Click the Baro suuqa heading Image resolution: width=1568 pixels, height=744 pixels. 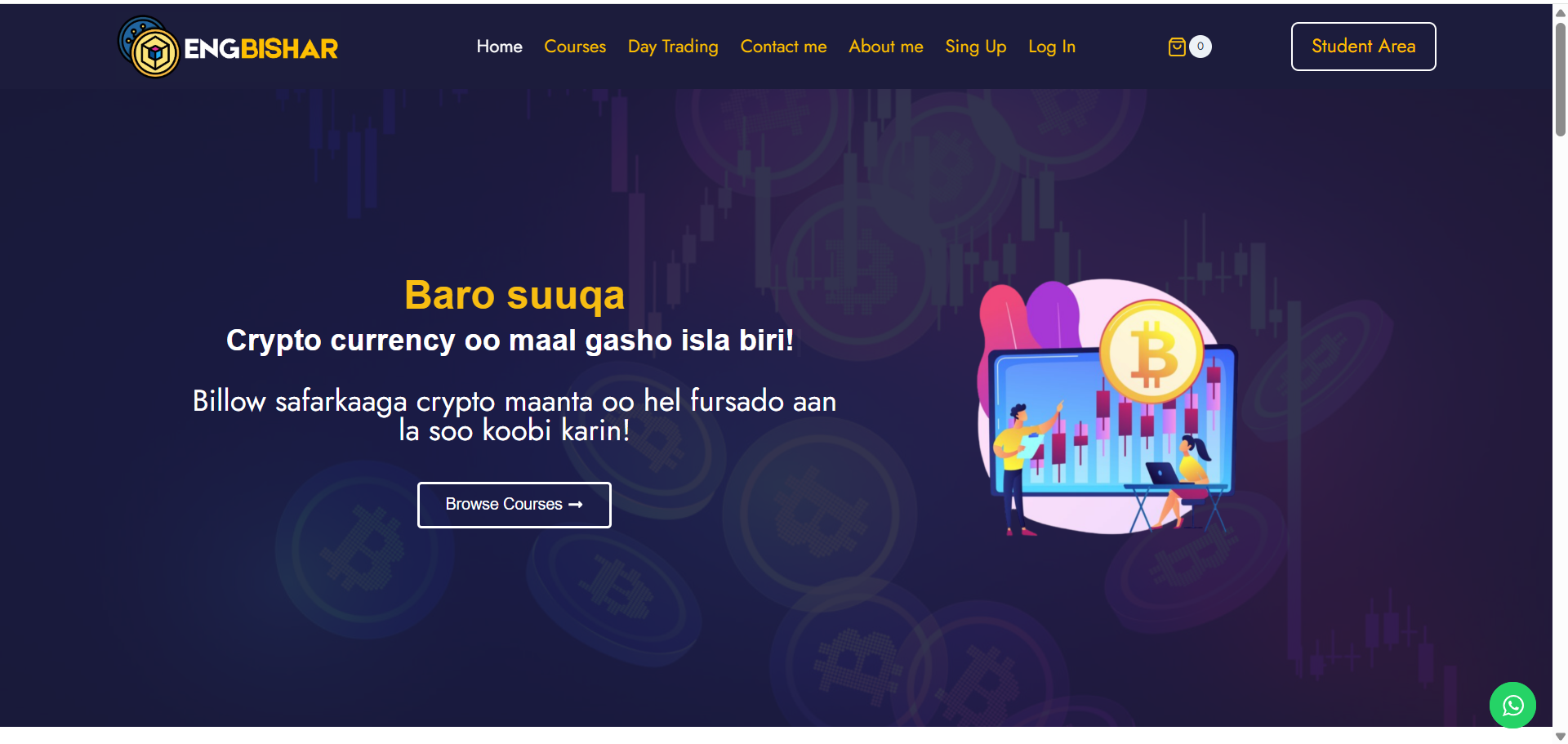tap(514, 294)
